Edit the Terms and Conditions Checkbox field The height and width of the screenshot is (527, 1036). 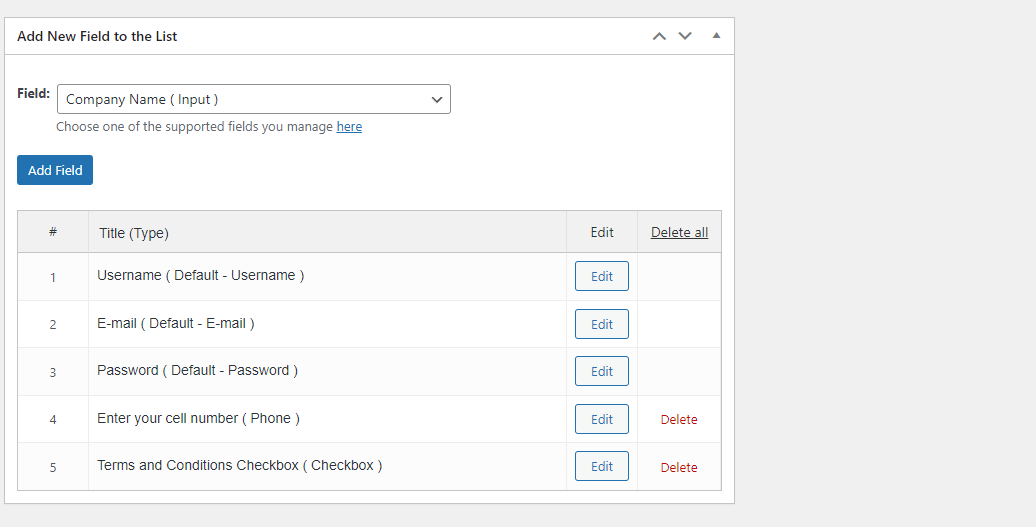pyautogui.click(x=601, y=466)
